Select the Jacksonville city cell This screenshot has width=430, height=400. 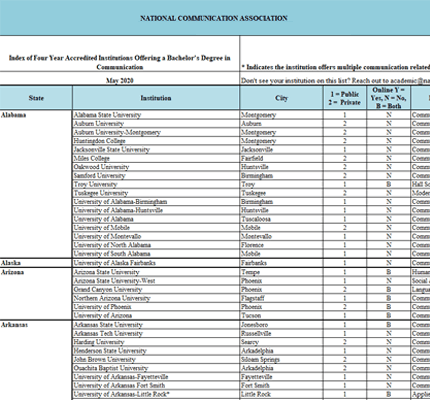pos(281,150)
